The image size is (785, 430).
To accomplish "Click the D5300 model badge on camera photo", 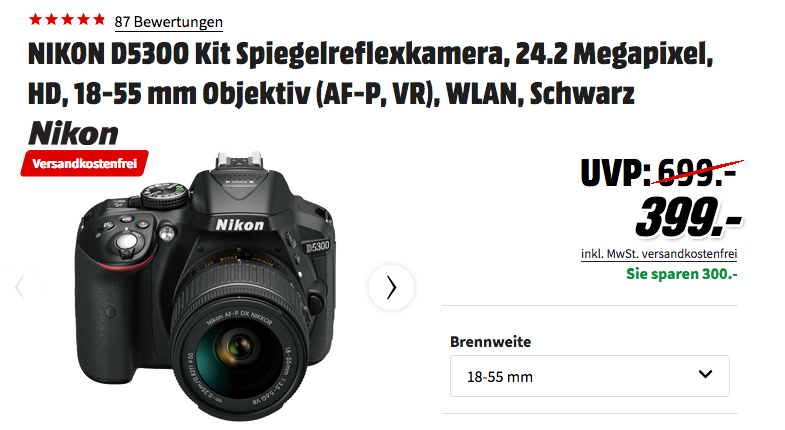I will [318, 246].
